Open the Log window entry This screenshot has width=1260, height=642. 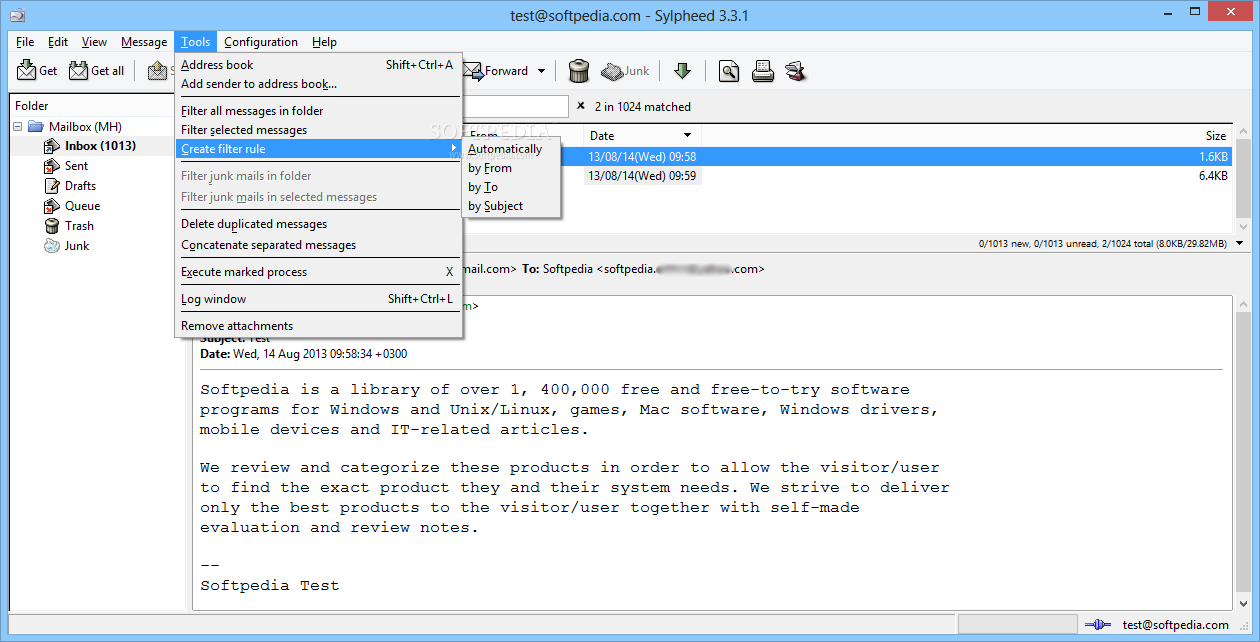point(318,299)
